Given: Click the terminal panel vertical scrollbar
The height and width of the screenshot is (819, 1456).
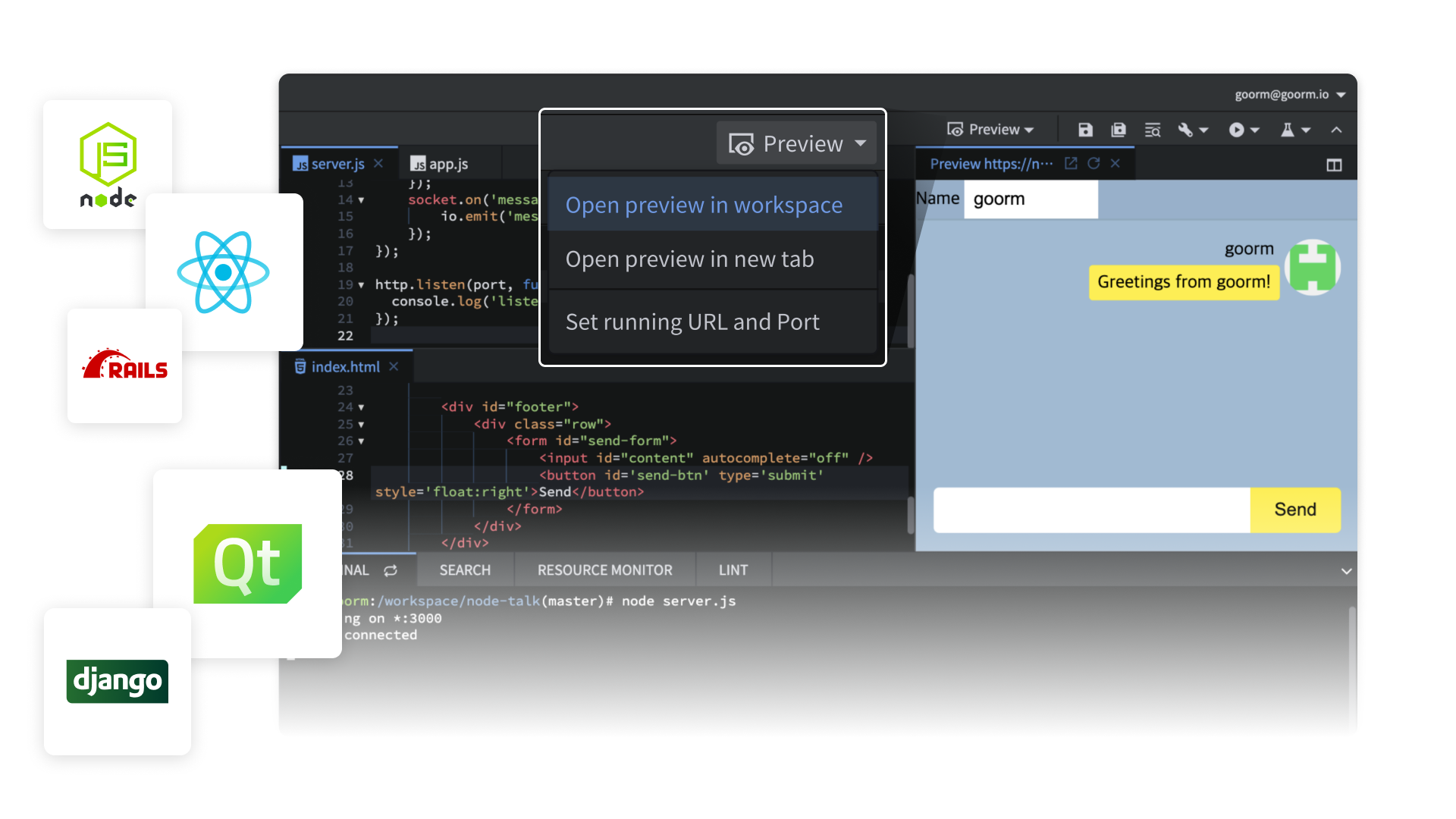Looking at the screenshot, I should (1352, 667).
